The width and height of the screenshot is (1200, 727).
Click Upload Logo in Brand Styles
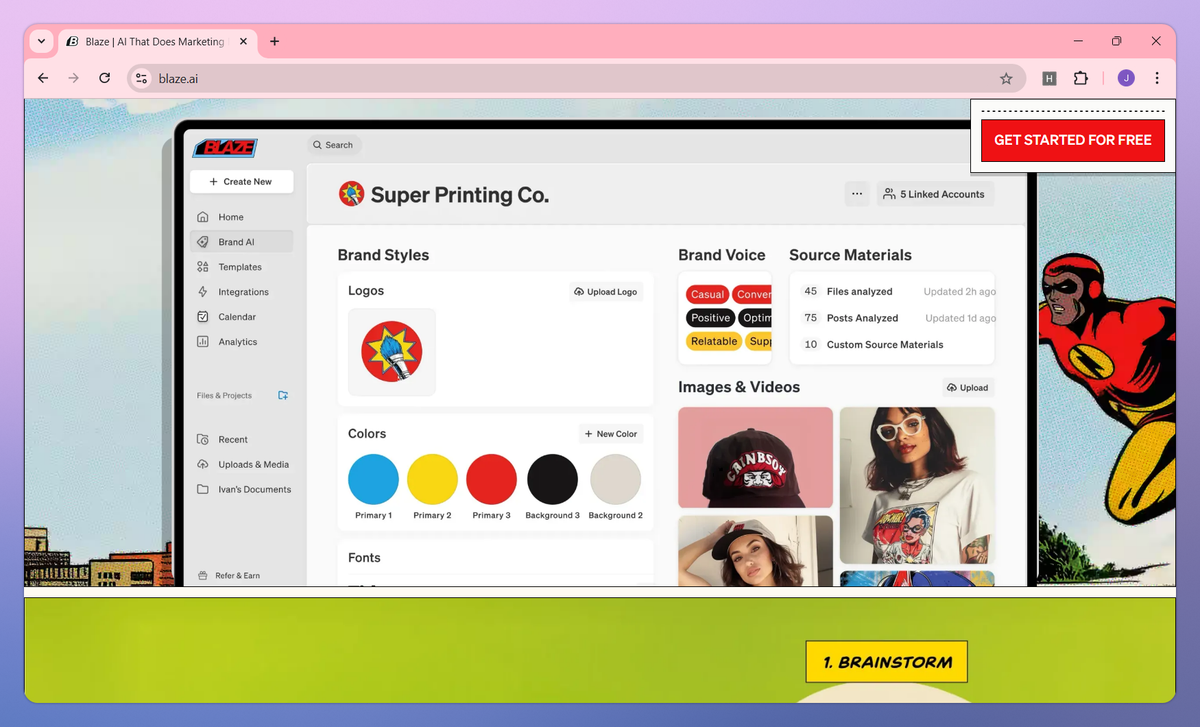pos(605,291)
